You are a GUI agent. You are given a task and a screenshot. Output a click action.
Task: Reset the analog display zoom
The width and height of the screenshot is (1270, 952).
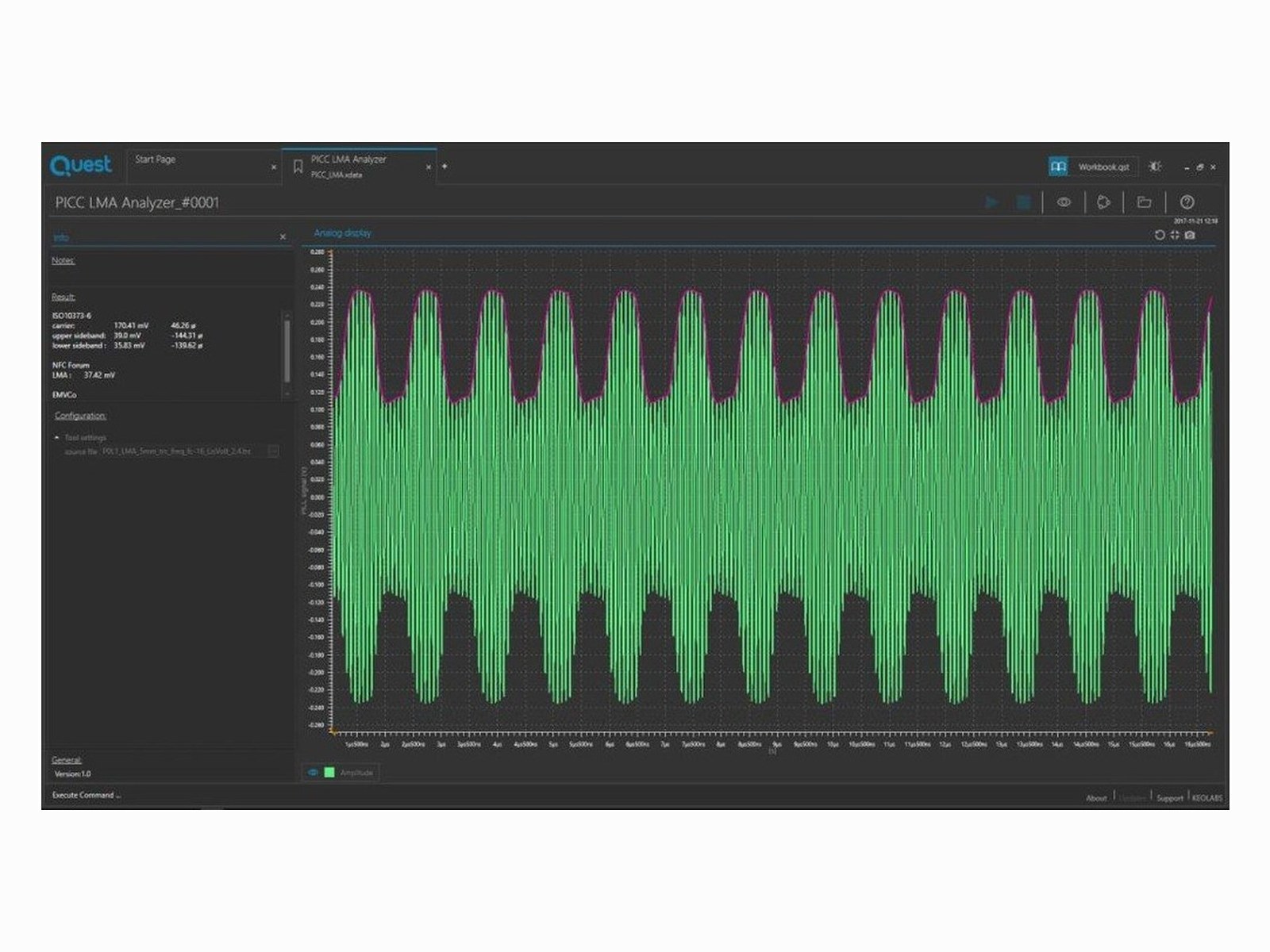pyautogui.click(x=1160, y=235)
